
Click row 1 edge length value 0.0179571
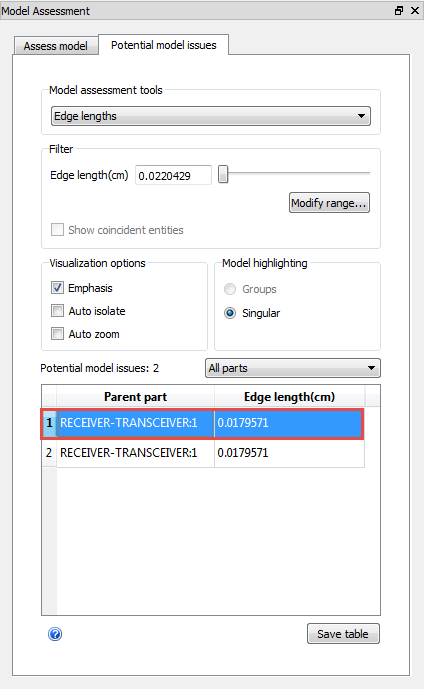289,423
